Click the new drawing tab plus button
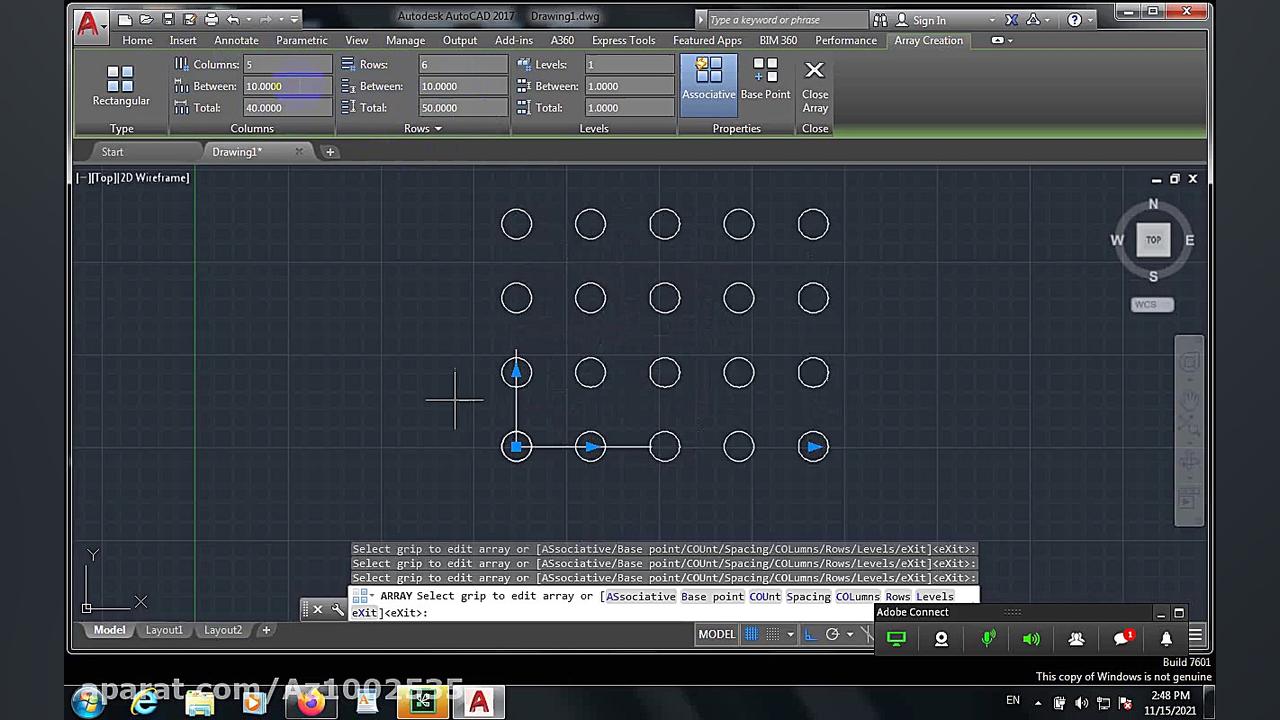 [x=330, y=152]
